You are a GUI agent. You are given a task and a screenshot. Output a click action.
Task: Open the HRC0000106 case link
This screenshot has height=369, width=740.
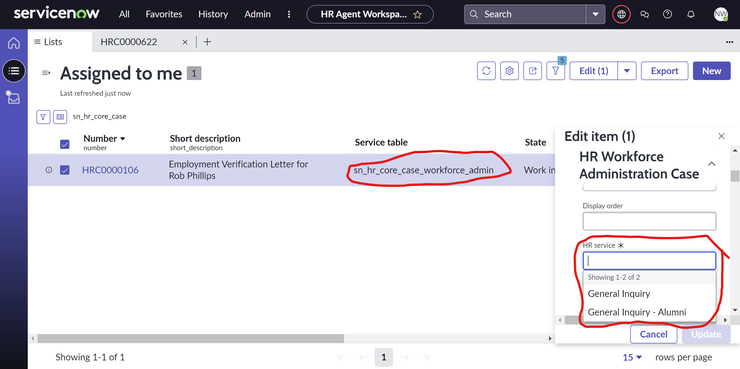[110, 170]
